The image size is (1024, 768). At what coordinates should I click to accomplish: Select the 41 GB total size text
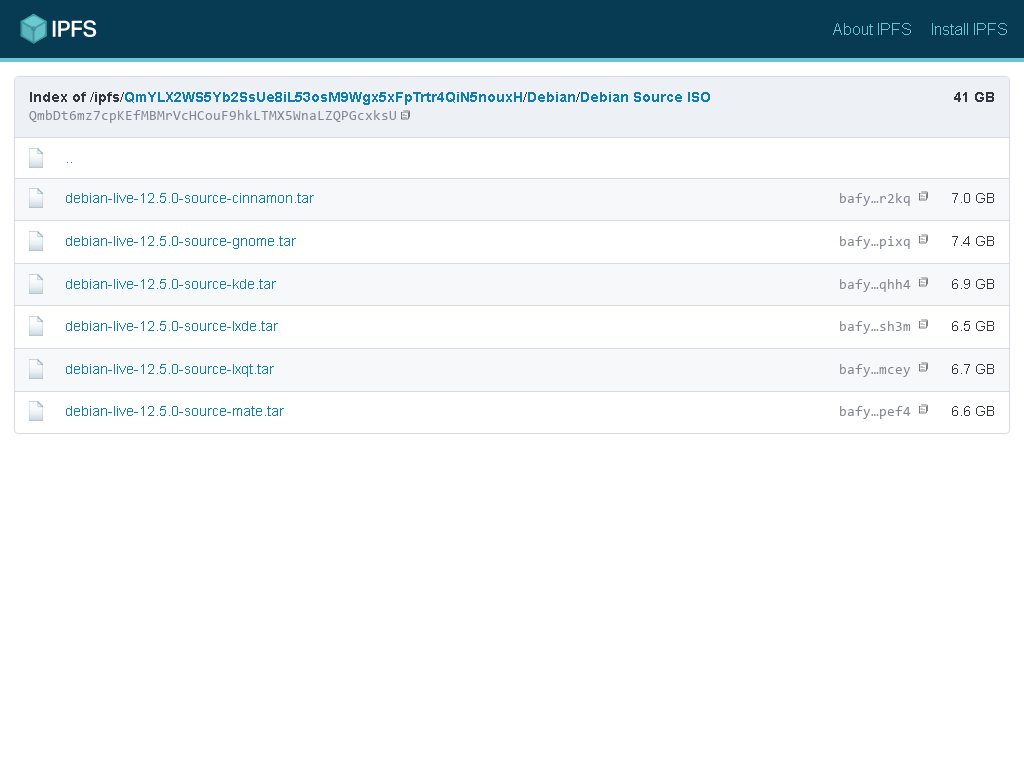coord(974,97)
